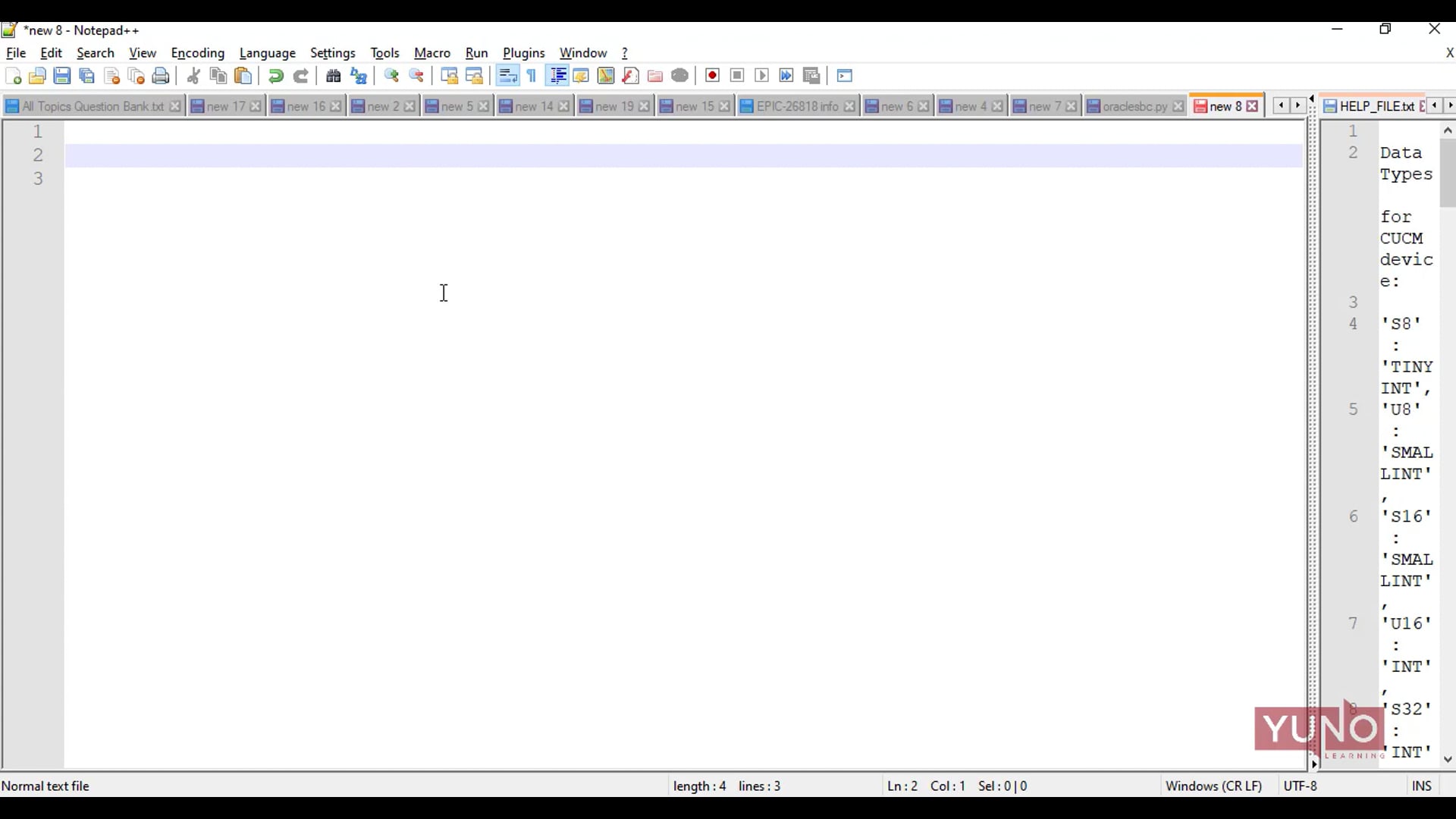The image size is (1456, 819).
Task: Cut selection with scissors icon
Action: click(193, 76)
